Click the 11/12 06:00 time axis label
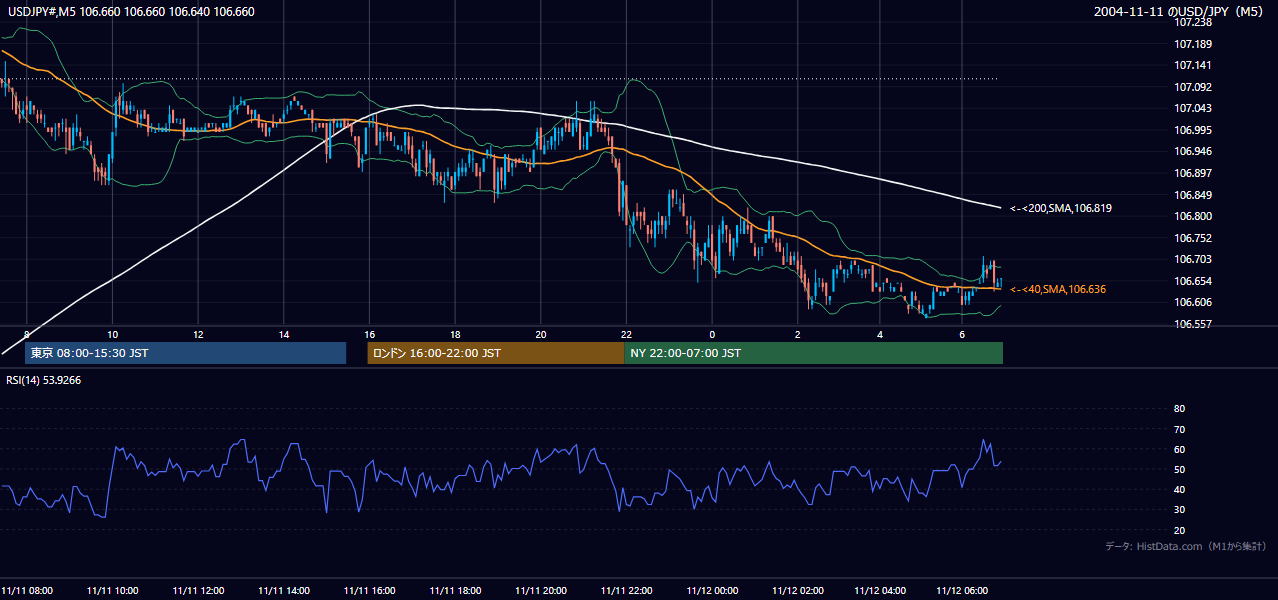The image size is (1278, 600). (x=962, y=591)
